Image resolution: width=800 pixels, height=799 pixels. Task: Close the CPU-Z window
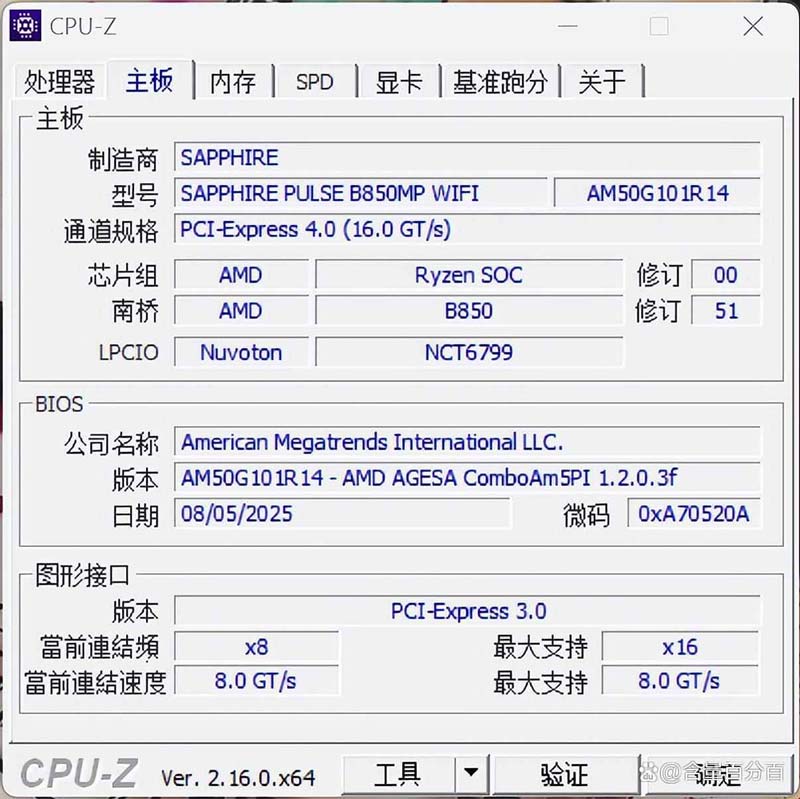coord(752,26)
